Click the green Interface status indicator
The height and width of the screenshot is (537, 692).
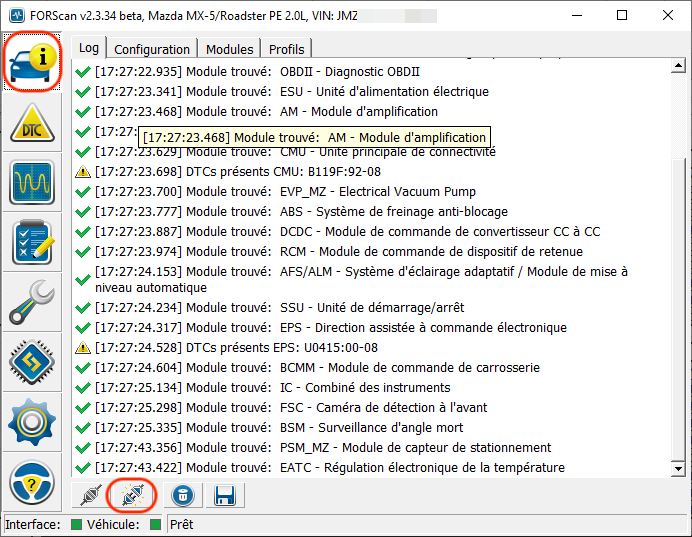pyautogui.click(x=76, y=524)
